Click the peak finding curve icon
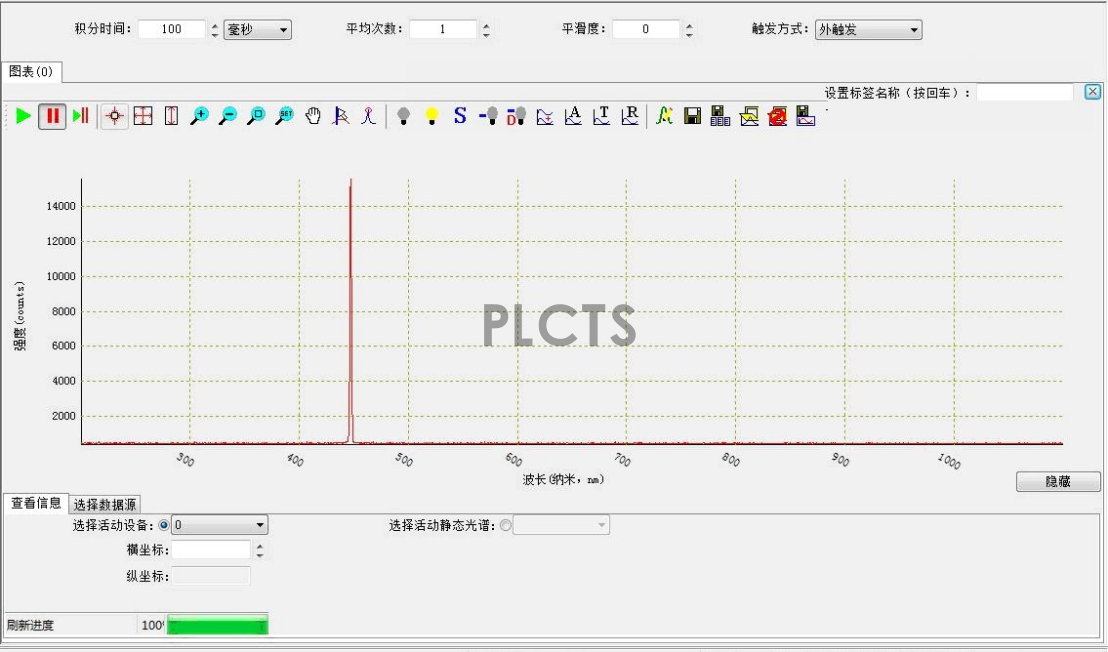The image size is (1108, 652). coord(368,116)
